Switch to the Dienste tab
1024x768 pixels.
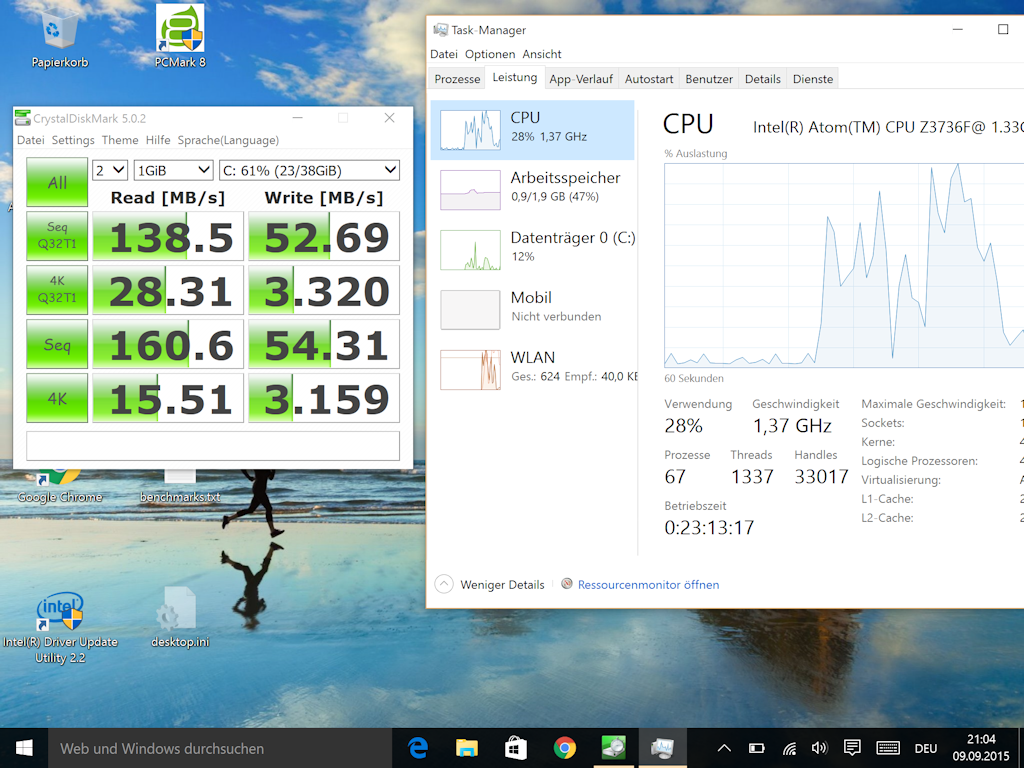pyautogui.click(x=812, y=79)
